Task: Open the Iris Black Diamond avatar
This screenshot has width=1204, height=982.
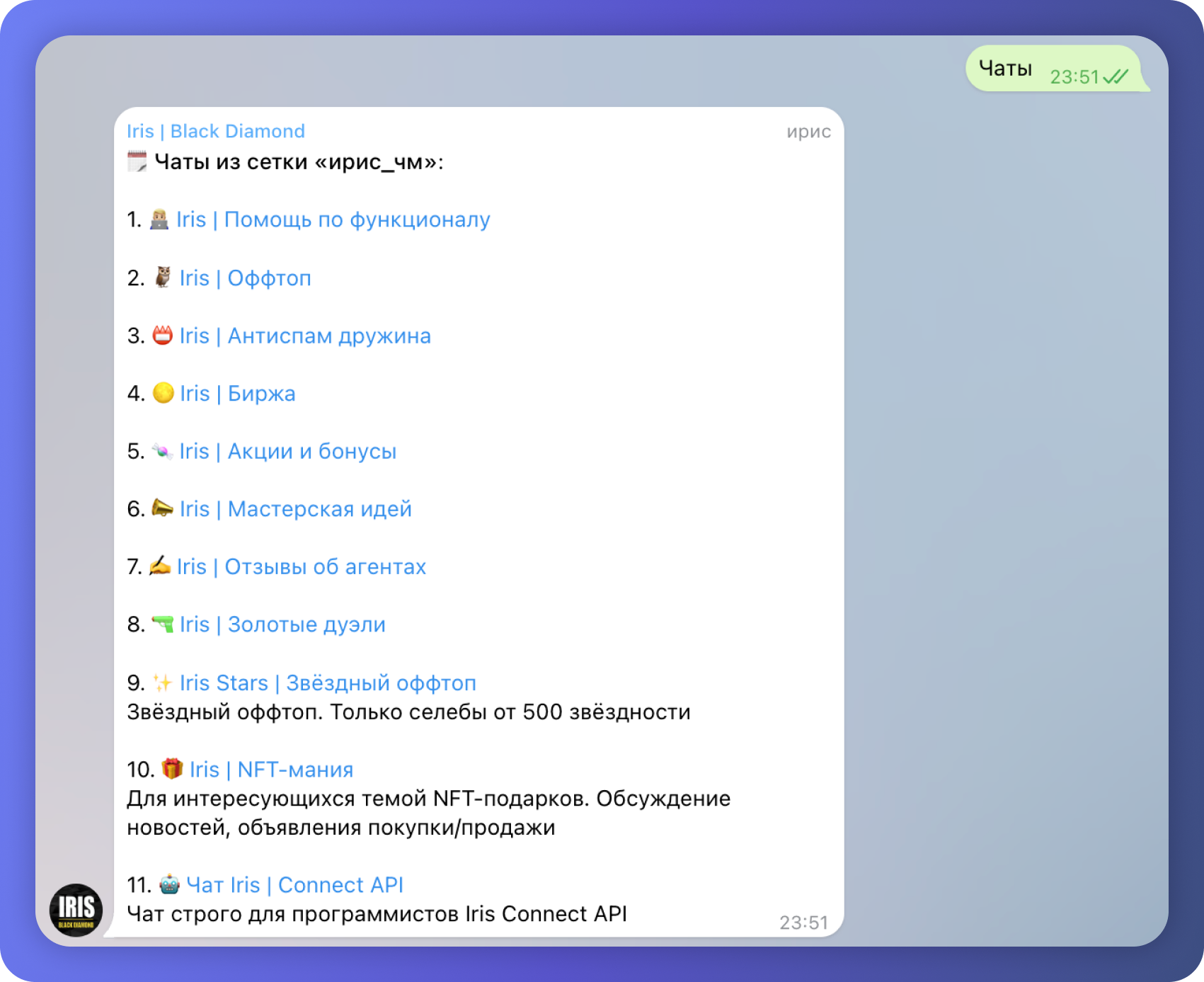Action: point(76,910)
